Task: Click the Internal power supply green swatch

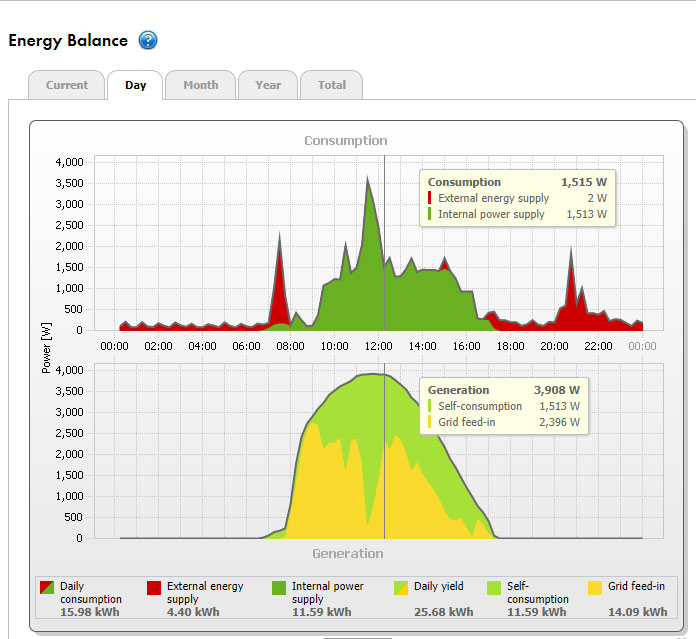Action: [x=279, y=588]
